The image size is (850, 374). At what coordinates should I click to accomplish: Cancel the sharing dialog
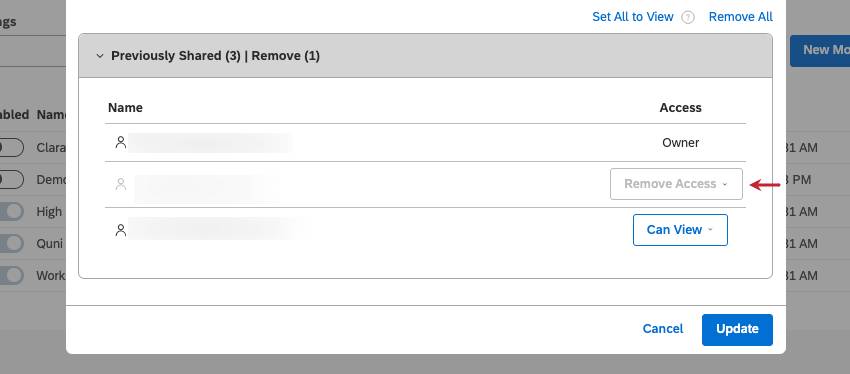(663, 329)
